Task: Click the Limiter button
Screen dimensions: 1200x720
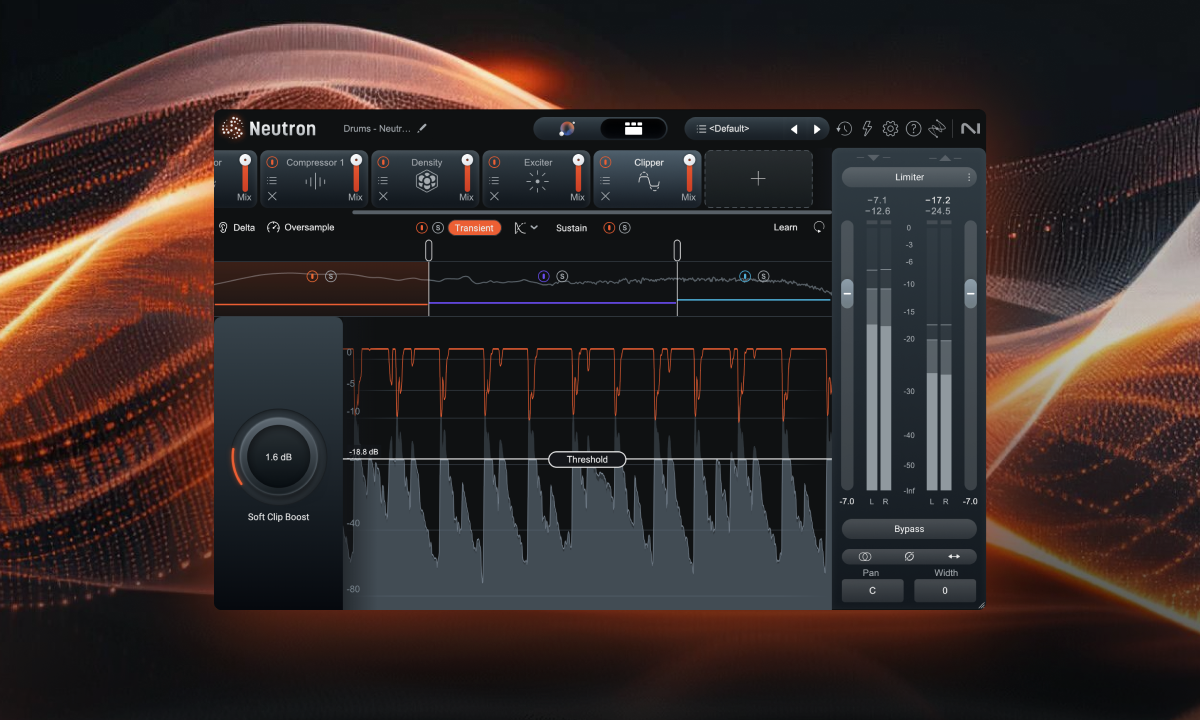Action: pyautogui.click(x=909, y=177)
